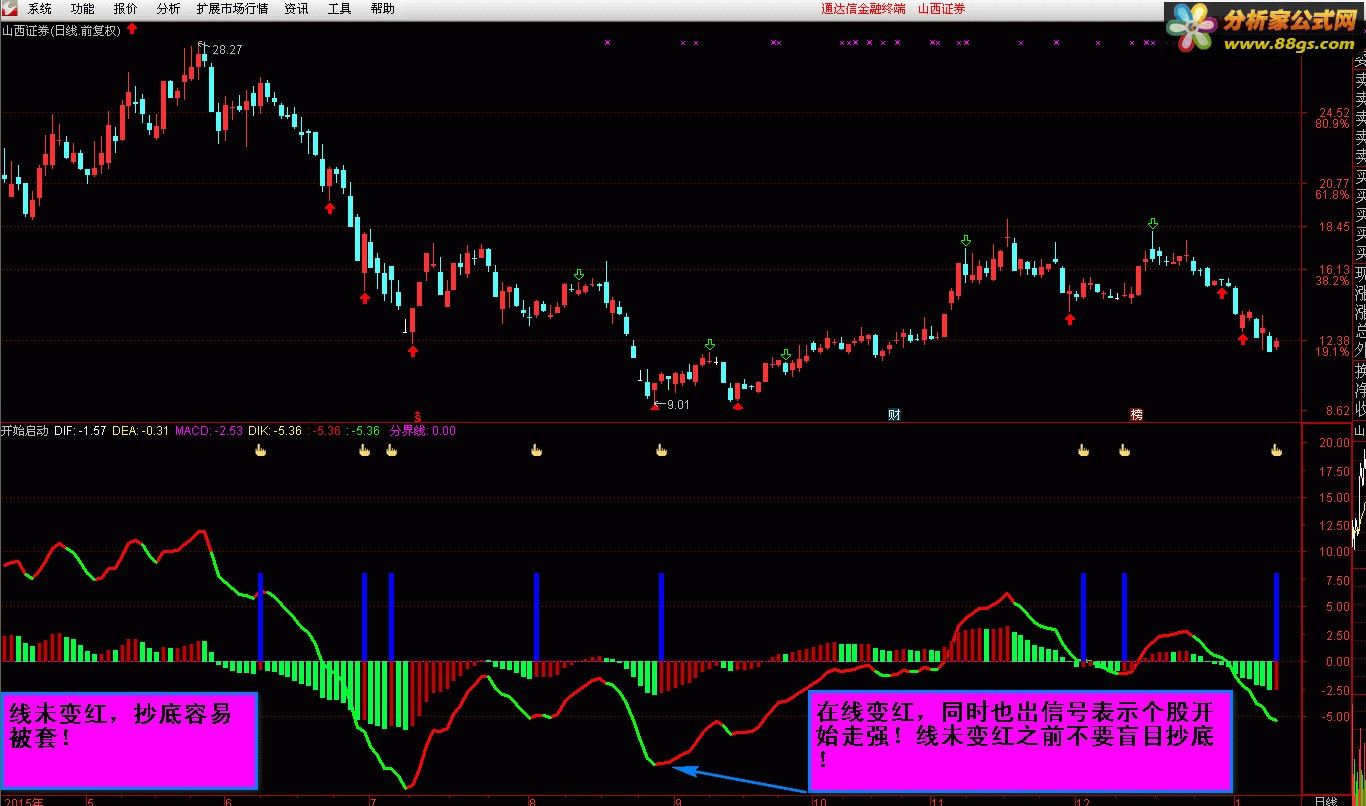This screenshot has width=1366, height=806.
Task: Click the rightmost red up-arrow buy signal
Action: pos(1242,338)
